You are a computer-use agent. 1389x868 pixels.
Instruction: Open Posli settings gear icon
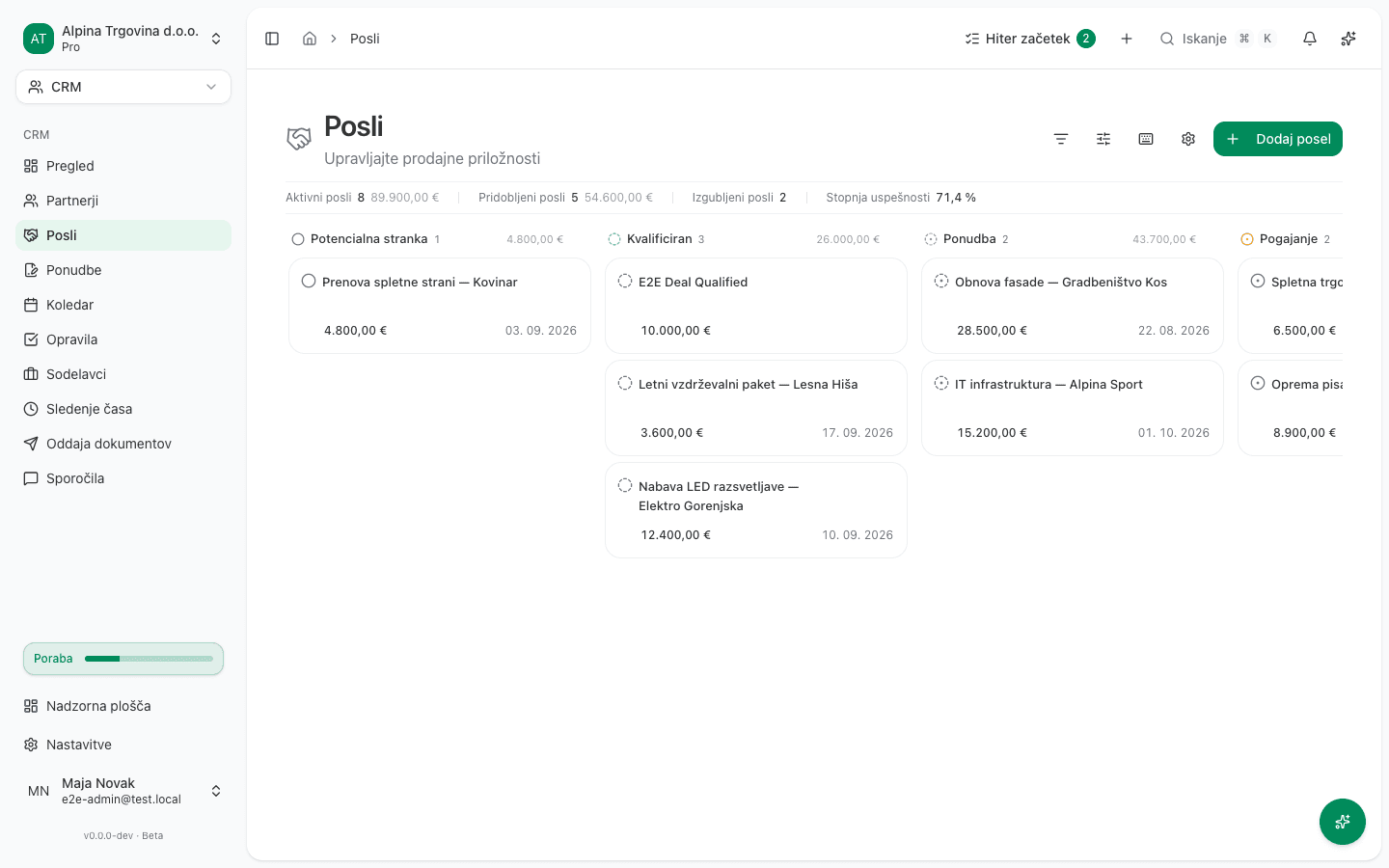click(x=1188, y=139)
